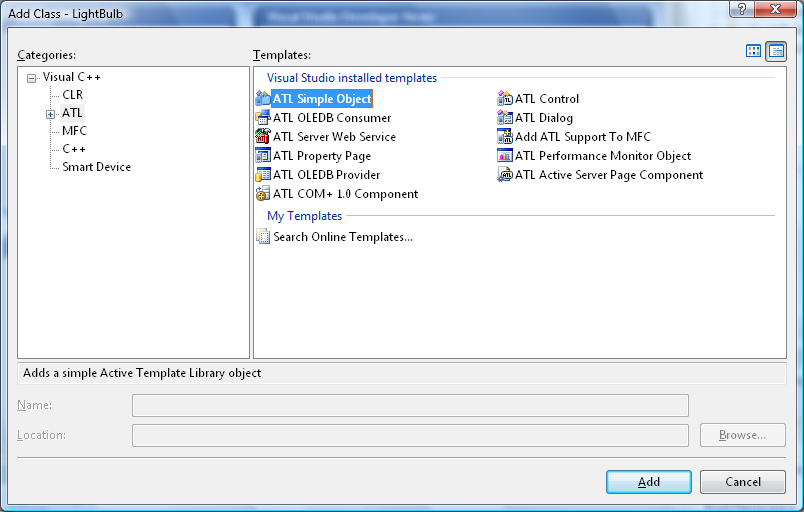Click the Location input field

[x=410, y=435]
